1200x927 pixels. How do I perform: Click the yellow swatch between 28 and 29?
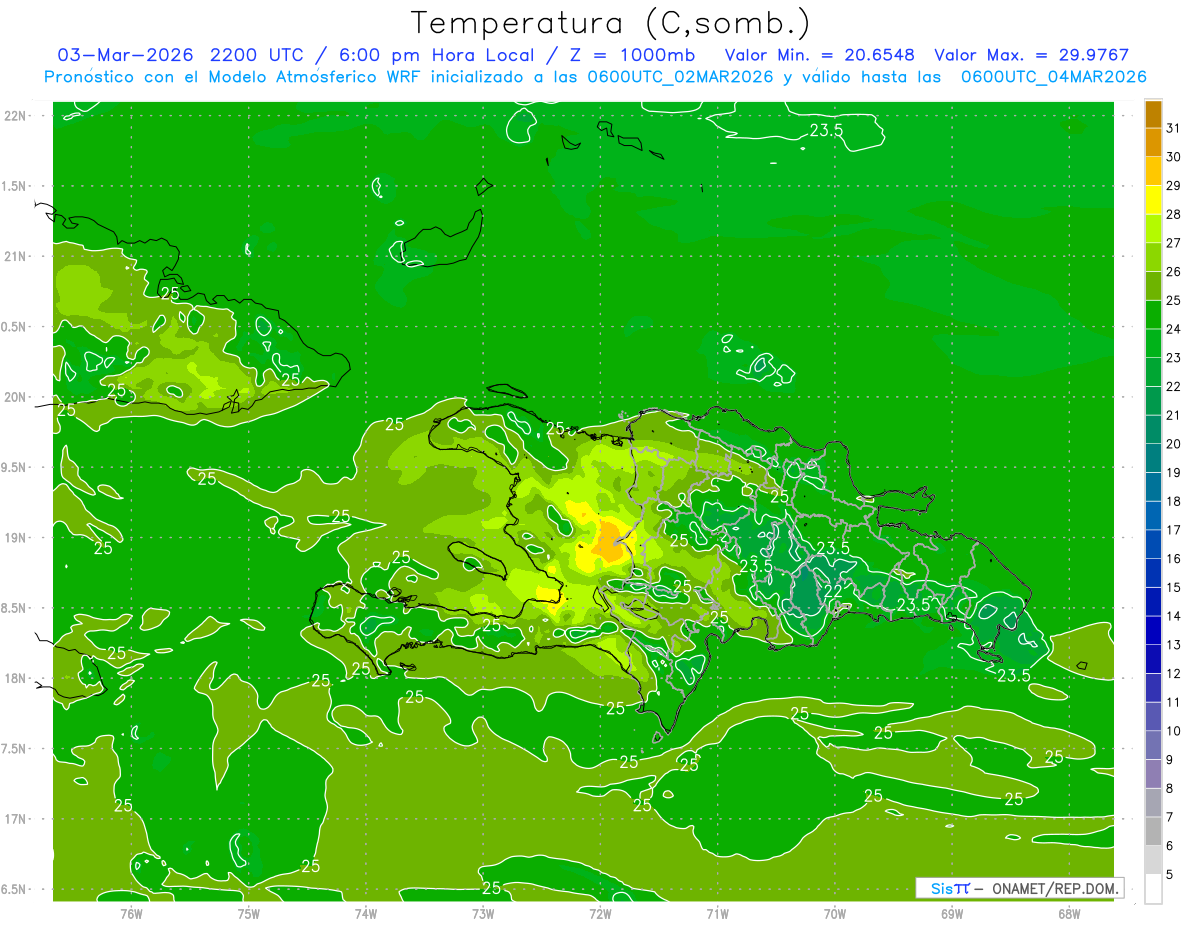coord(1153,200)
